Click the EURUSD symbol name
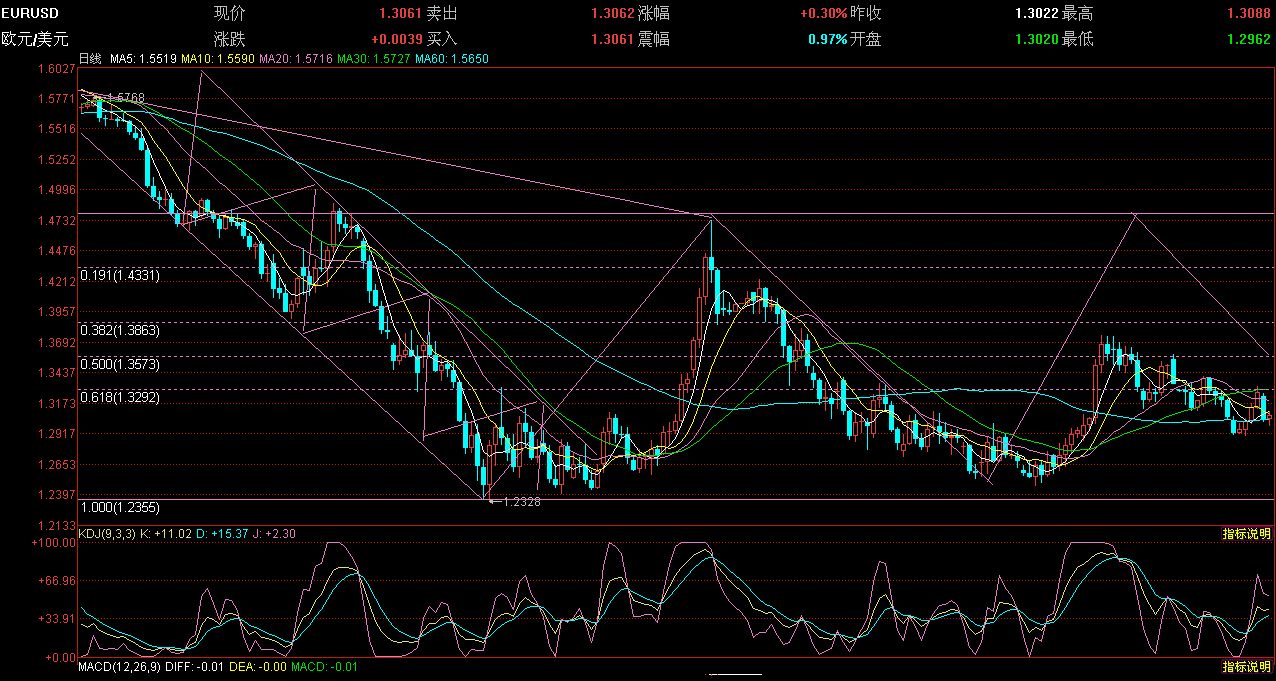 30,13
